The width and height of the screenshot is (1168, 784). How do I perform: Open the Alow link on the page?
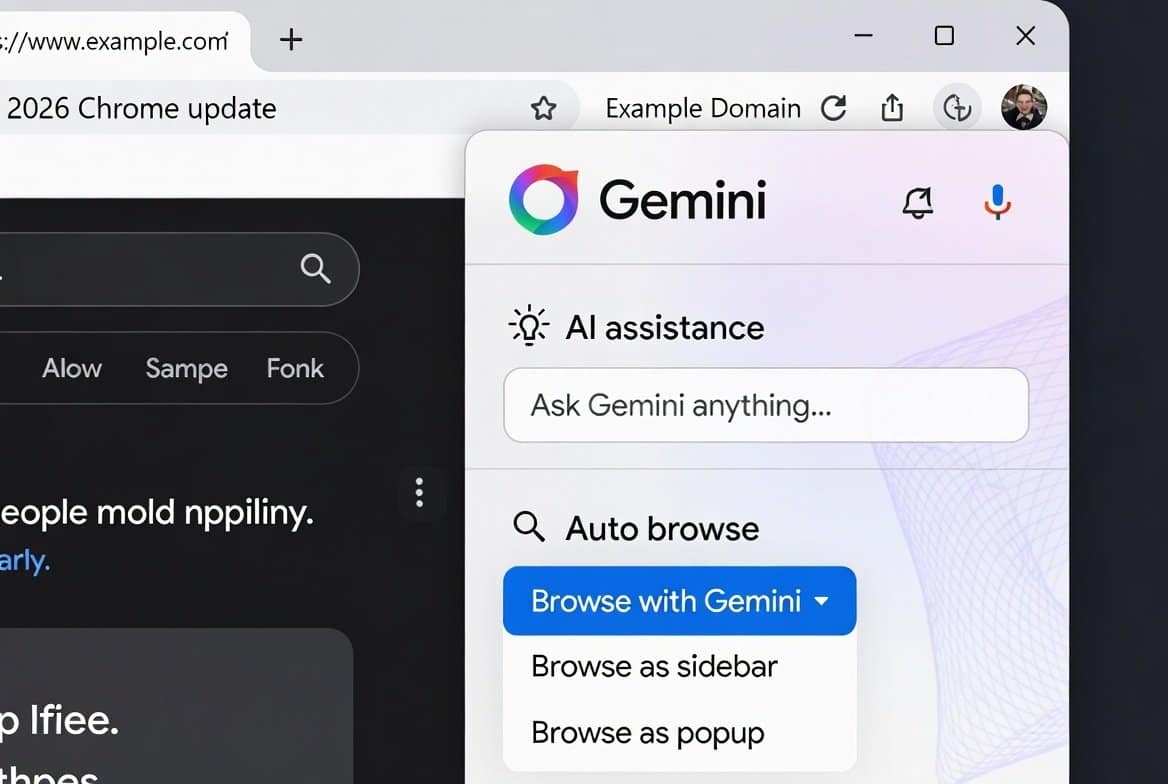point(71,368)
